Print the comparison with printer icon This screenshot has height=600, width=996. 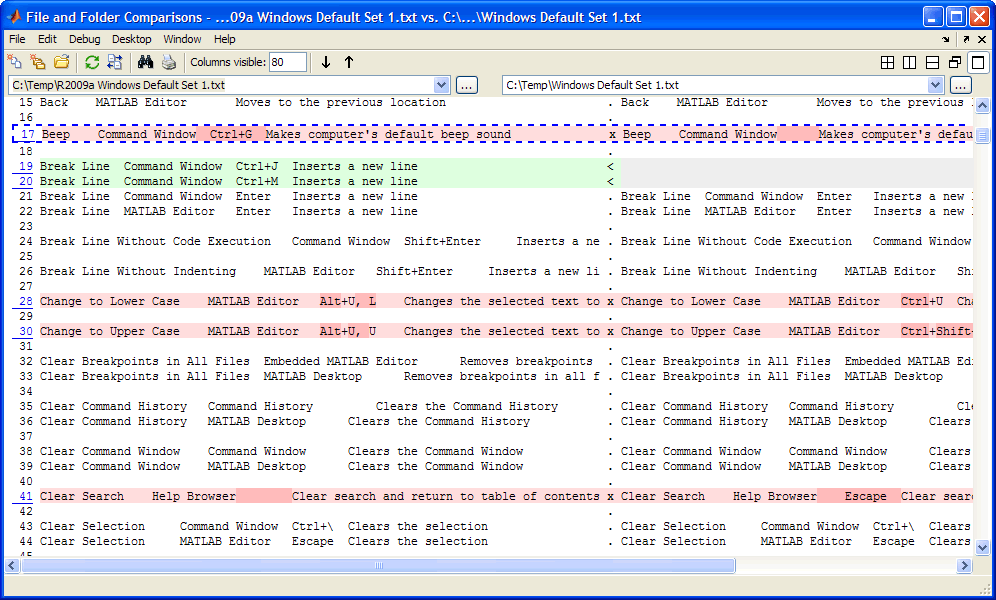point(168,62)
